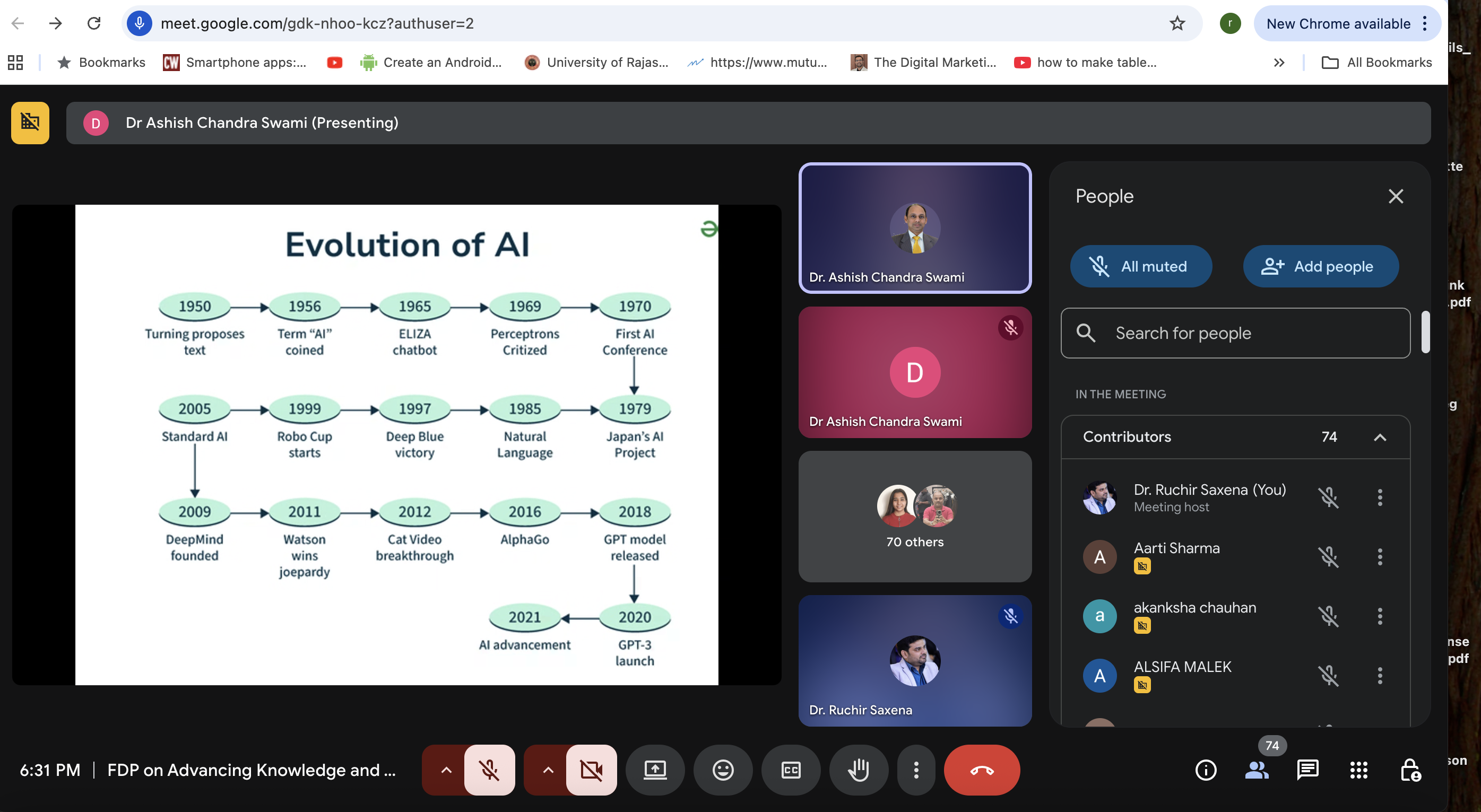Click the Add people button
Screen dimensions: 1481x812
click(x=1321, y=267)
